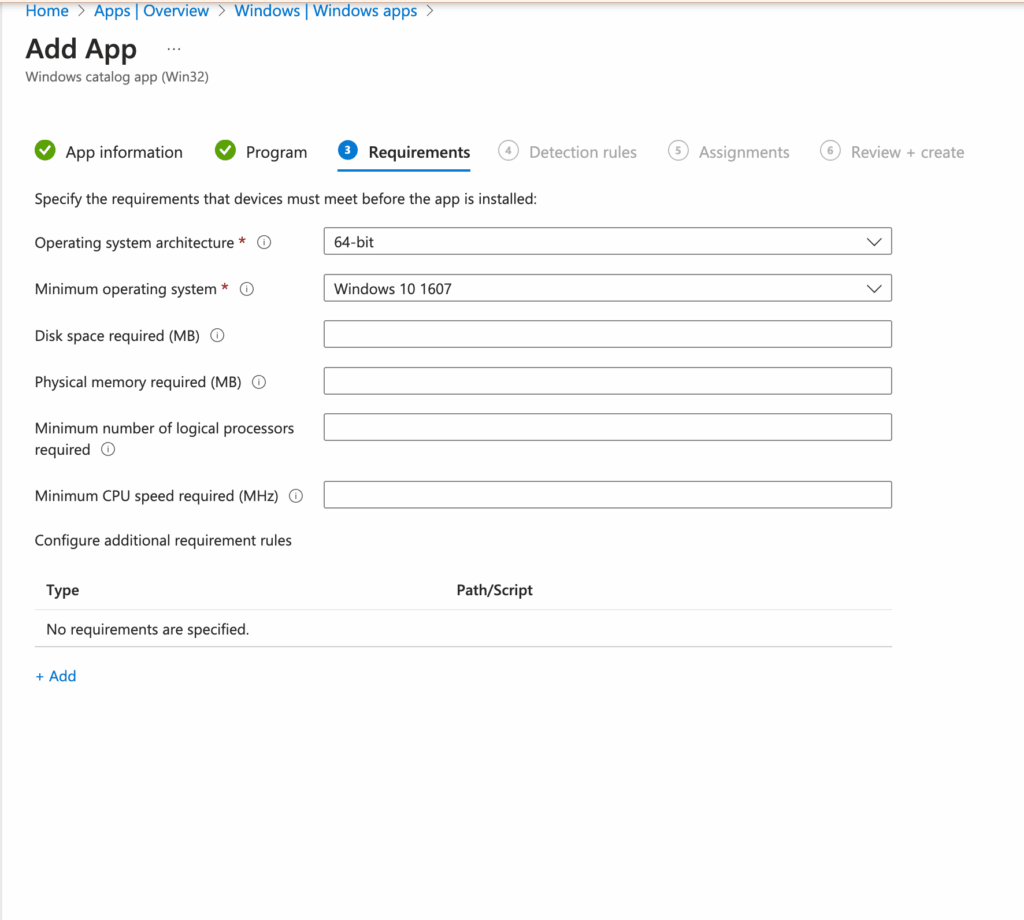
Task: Select the completed Program step
Action: click(225, 150)
